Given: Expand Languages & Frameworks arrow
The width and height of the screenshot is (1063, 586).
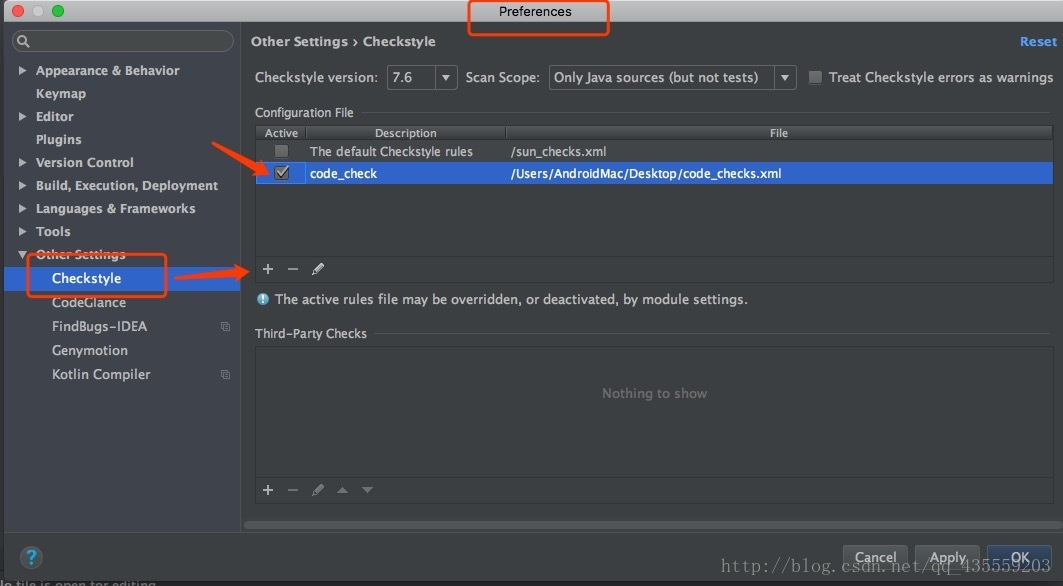Looking at the screenshot, I should click(x=22, y=209).
